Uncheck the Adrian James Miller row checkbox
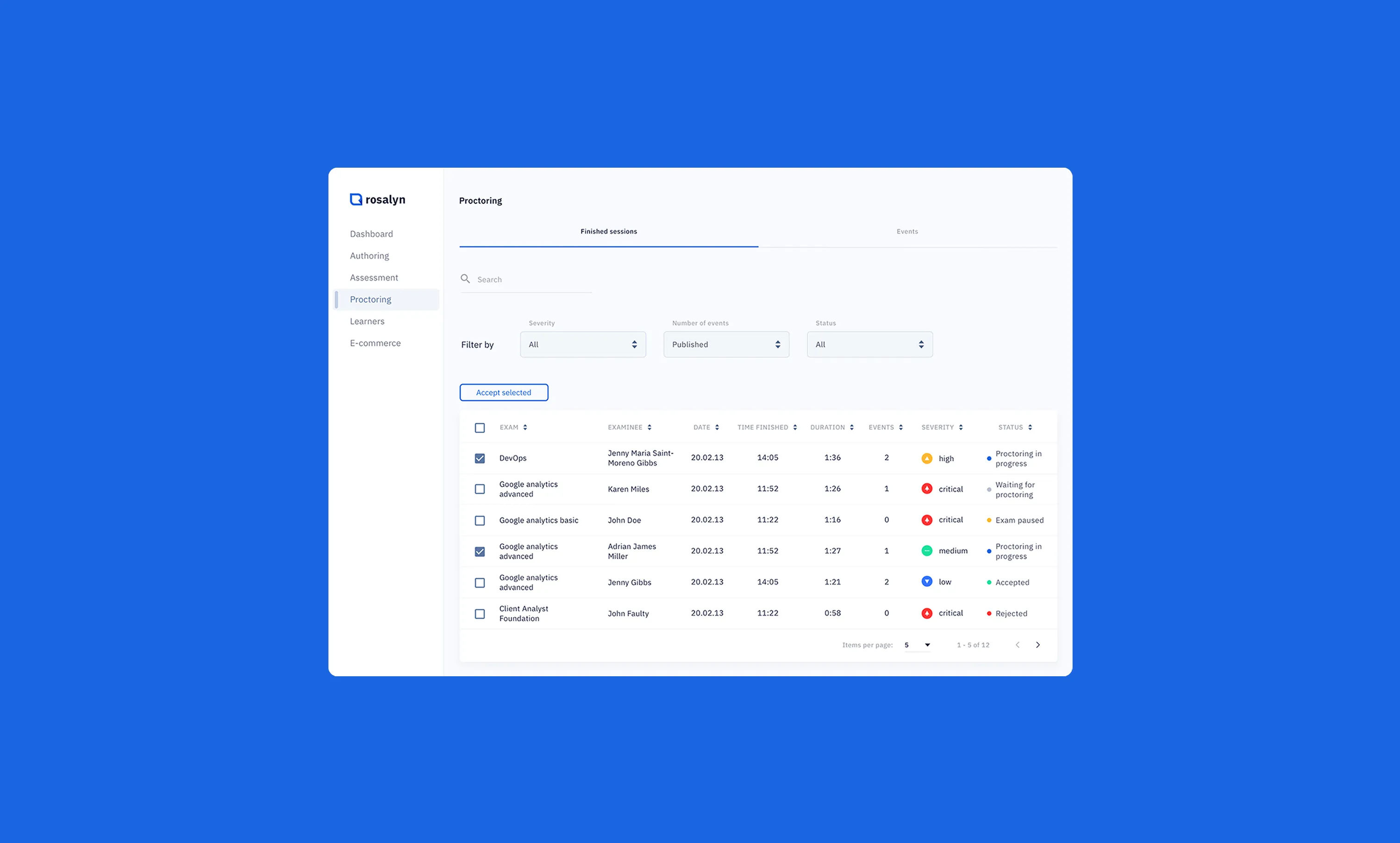 point(480,552)
